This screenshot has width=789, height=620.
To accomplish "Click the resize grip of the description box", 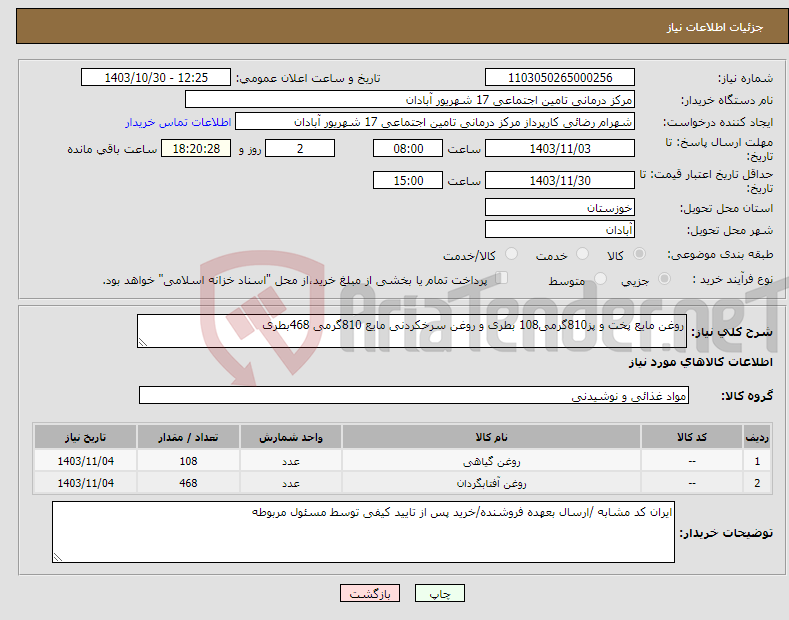I will tap(143, 342).
